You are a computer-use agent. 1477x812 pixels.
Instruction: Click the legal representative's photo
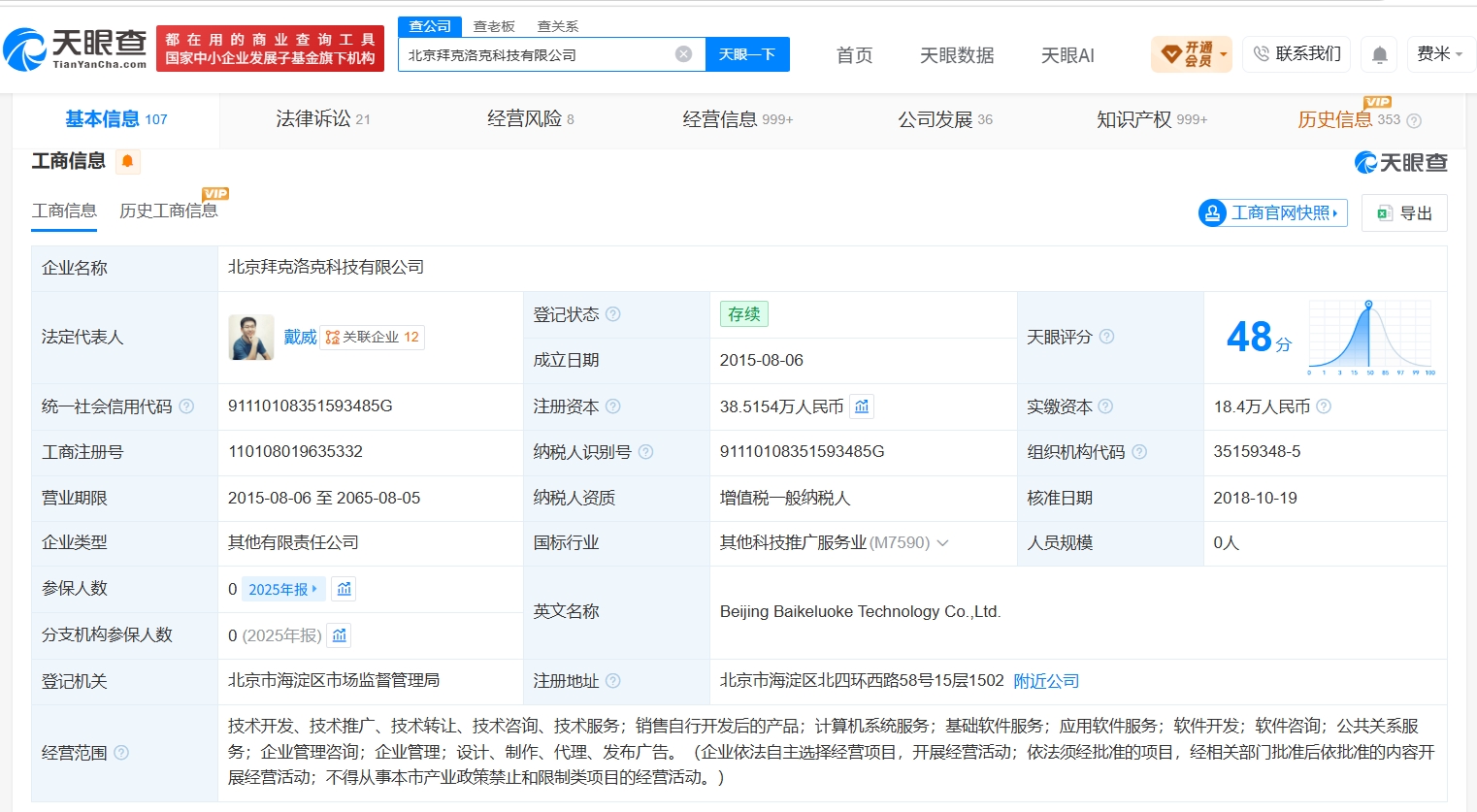pyautogui.click(x=251, y=337)
